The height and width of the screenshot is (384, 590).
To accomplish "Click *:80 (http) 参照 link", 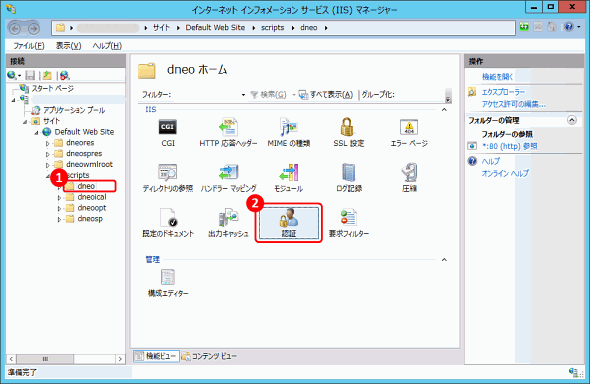I will pos(510,146).
